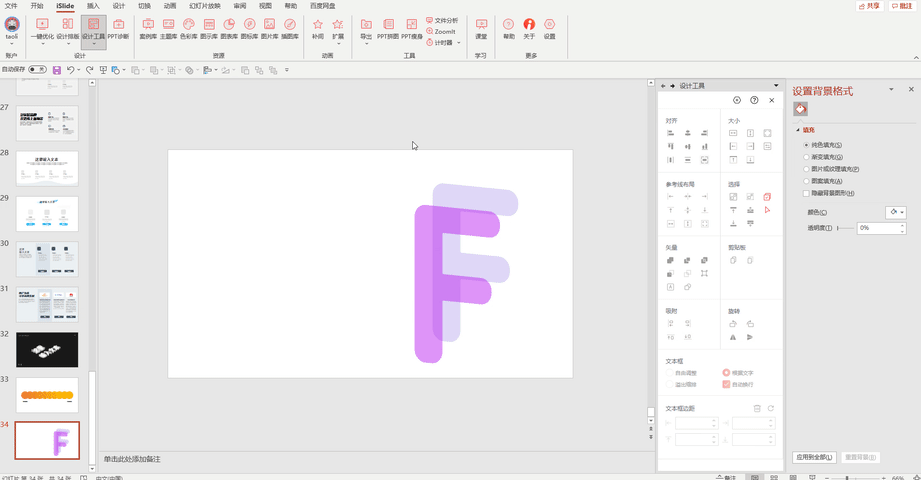Click the question mark help icon in 设计工具 panel
This screenshot has height=480, width=921.
[754, 100]
